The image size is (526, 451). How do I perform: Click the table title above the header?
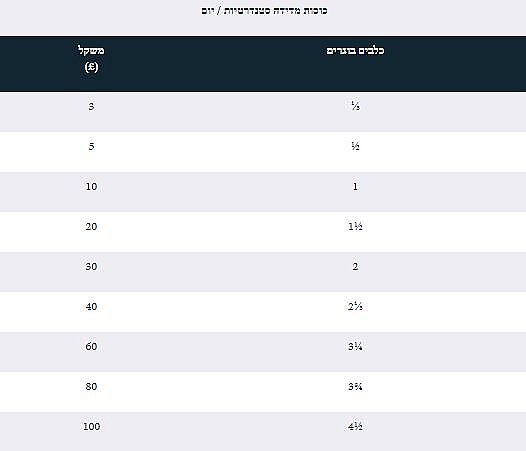264,11
